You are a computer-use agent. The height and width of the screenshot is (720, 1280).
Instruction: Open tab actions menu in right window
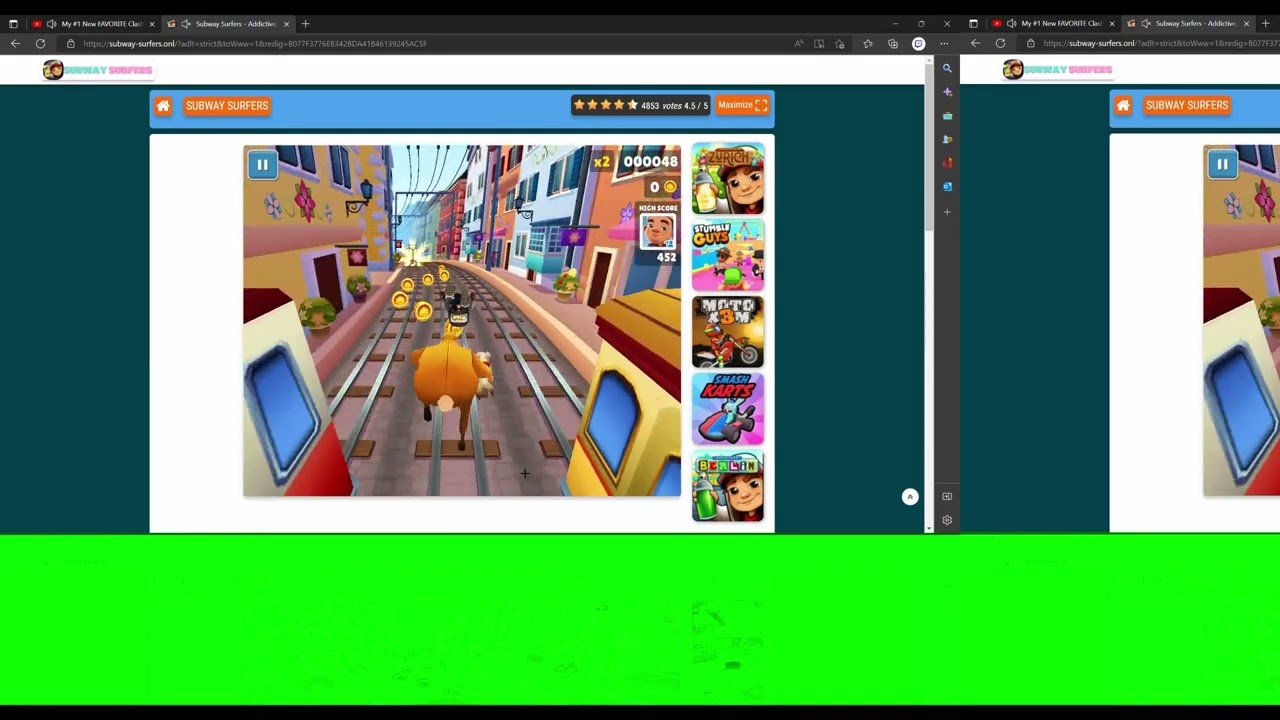tap(973, 24)
